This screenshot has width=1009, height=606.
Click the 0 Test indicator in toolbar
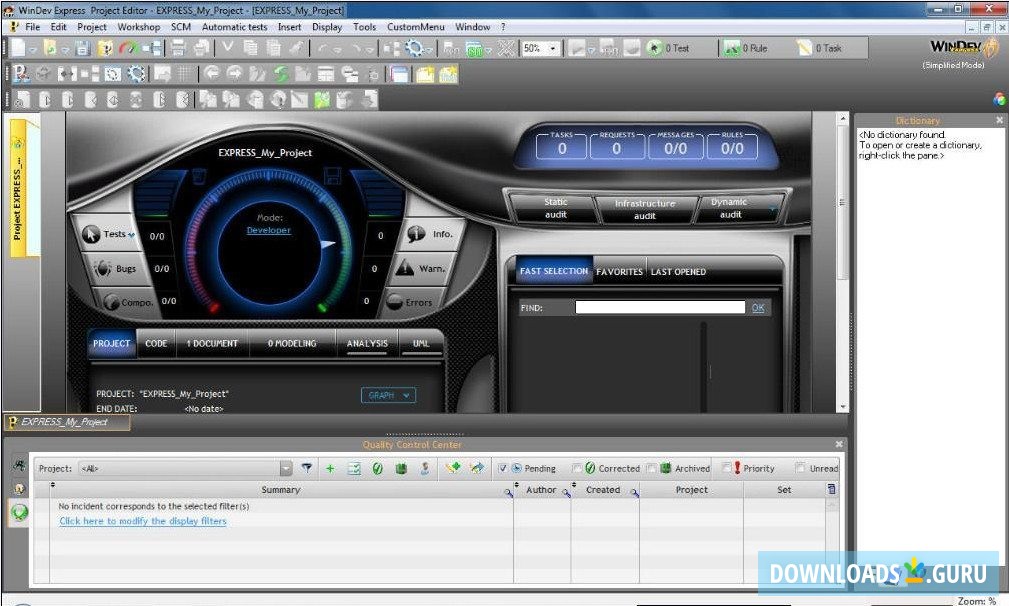click(668, 48)
